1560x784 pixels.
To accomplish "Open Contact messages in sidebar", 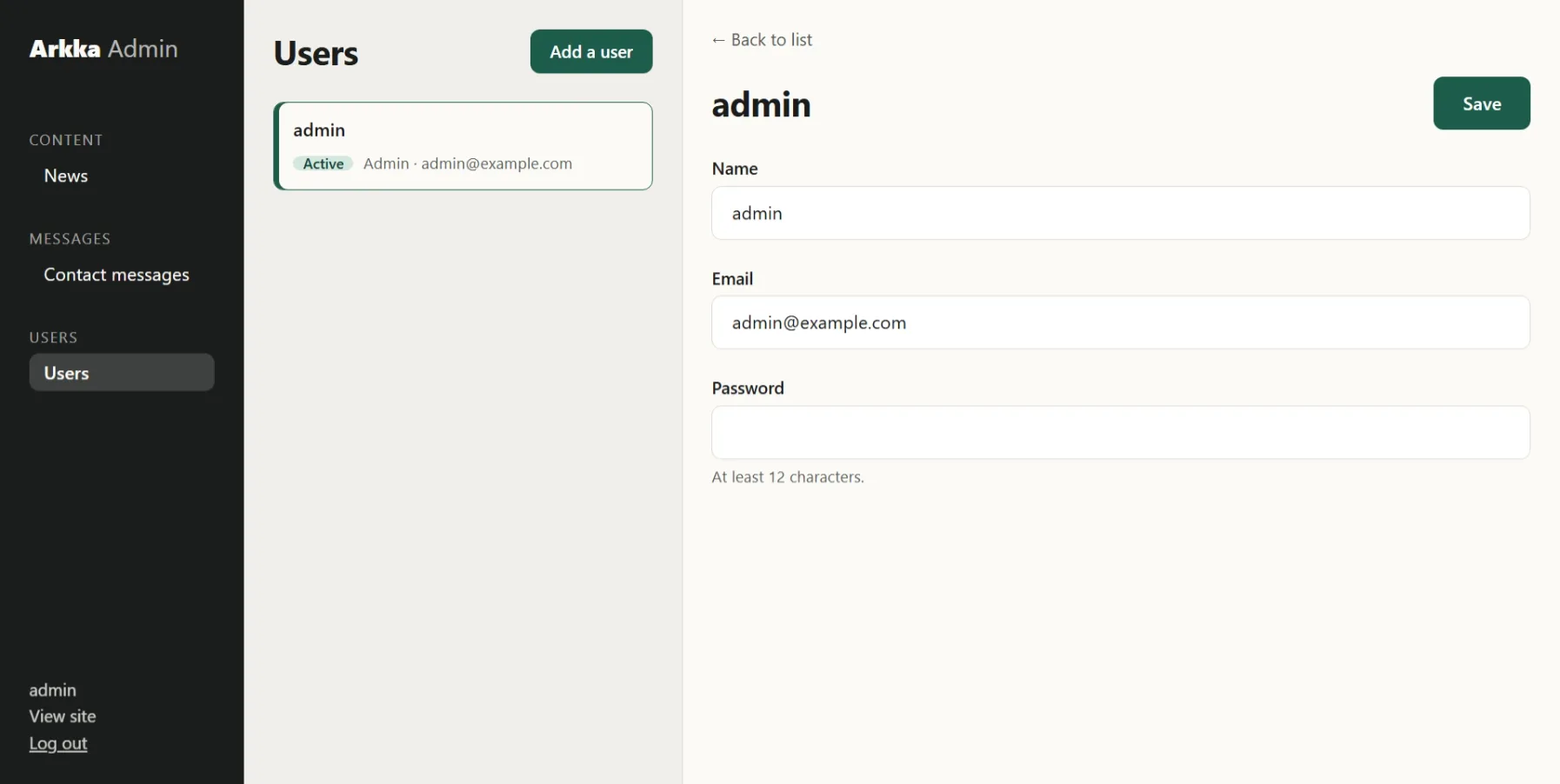I will pos(117,275).
